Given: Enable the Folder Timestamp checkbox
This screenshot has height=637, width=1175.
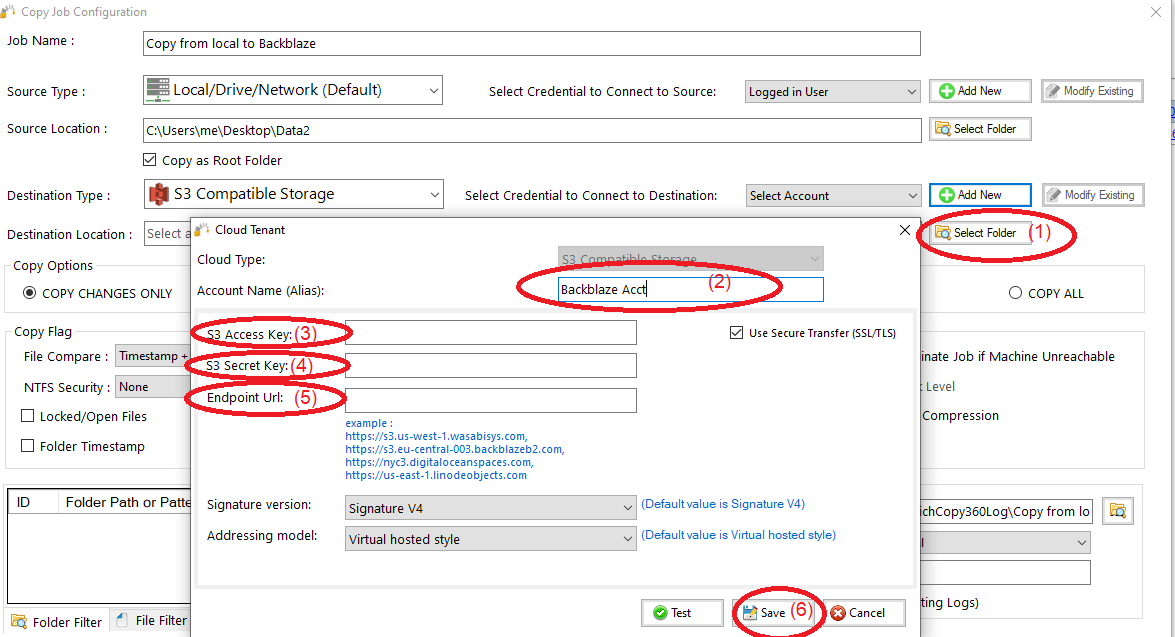Looking at the screenshot, I should point(29,446).
